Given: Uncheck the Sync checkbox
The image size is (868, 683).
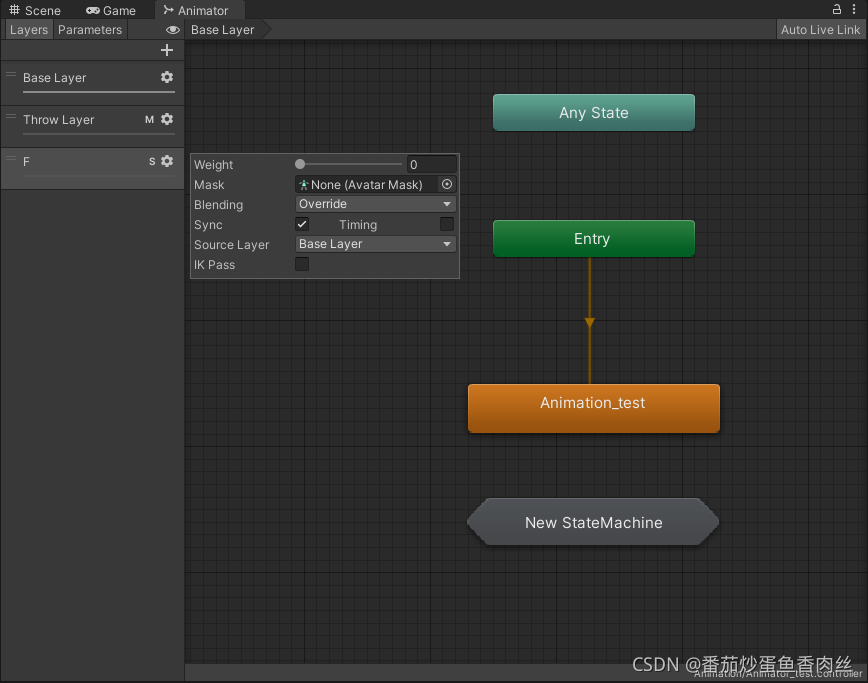Looking at the screenshot, I should click(x=302, y=224).
